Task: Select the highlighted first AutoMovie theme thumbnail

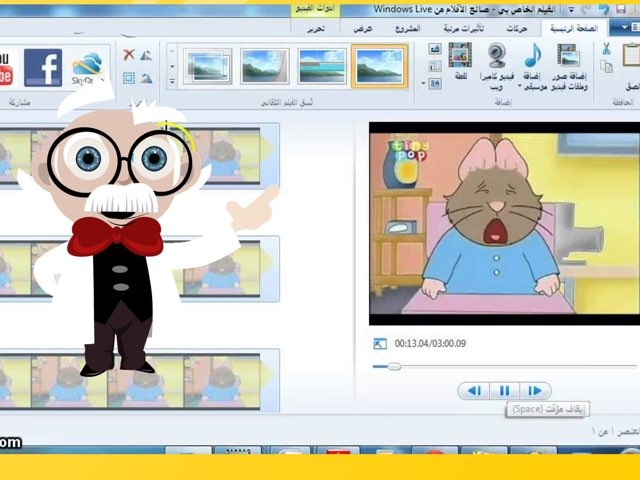Action: [x=379, y=66]
